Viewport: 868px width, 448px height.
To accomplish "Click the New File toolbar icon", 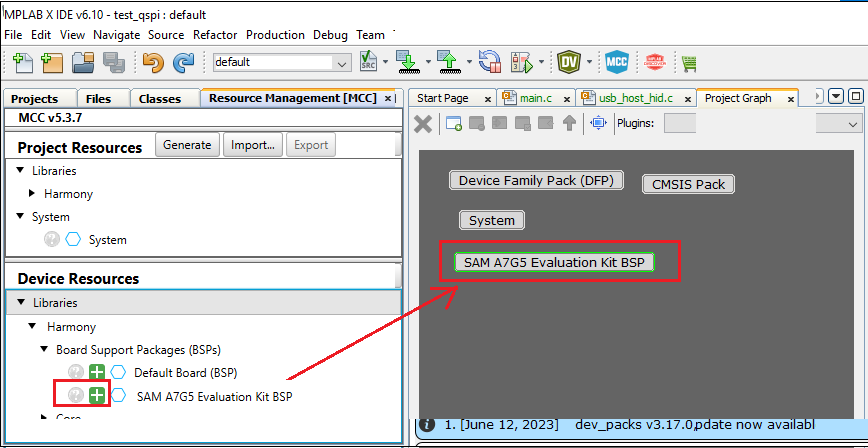I will (22, 63).
